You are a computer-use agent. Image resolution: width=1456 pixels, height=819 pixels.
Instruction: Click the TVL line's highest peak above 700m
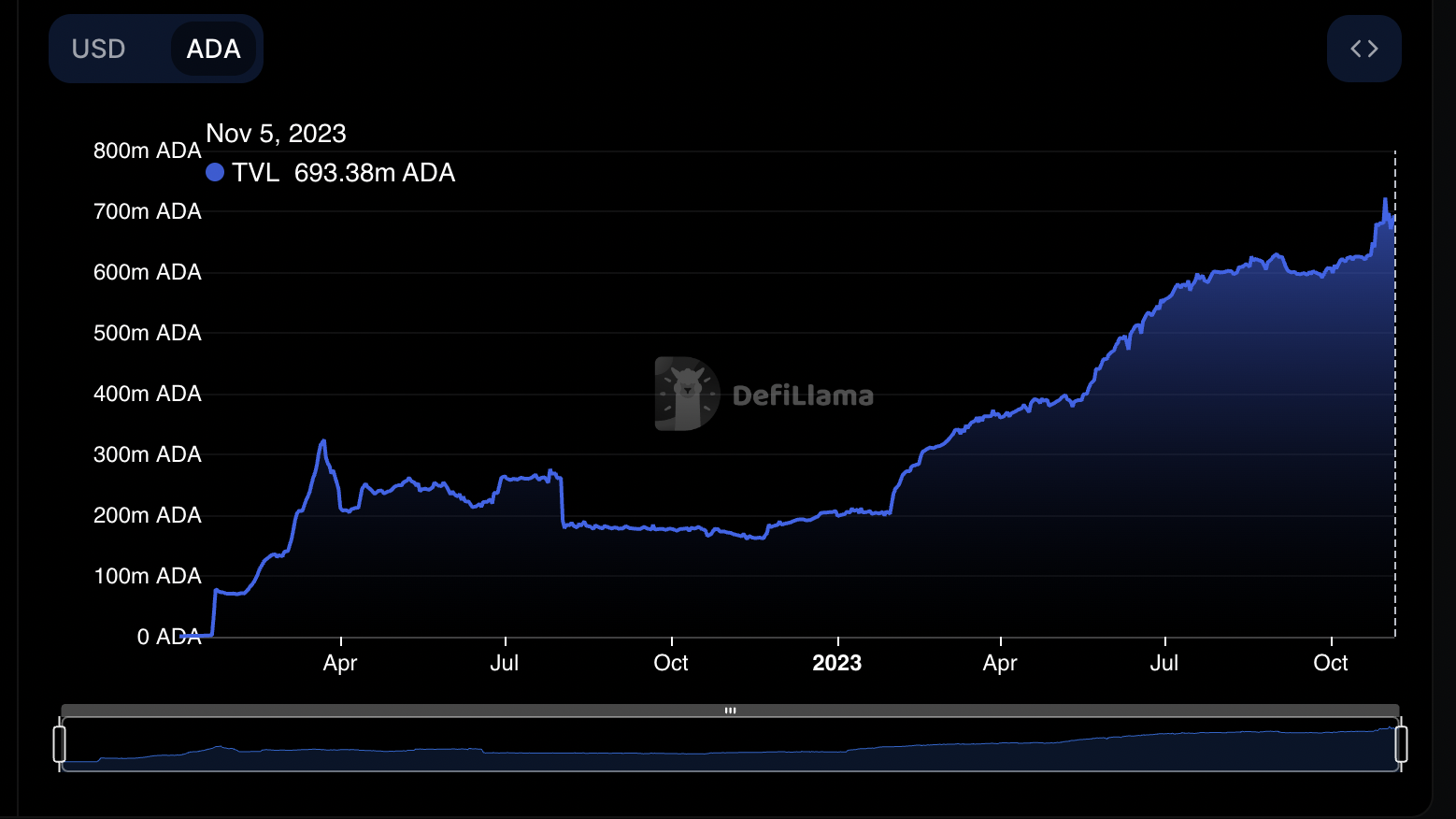point(1385,200)
